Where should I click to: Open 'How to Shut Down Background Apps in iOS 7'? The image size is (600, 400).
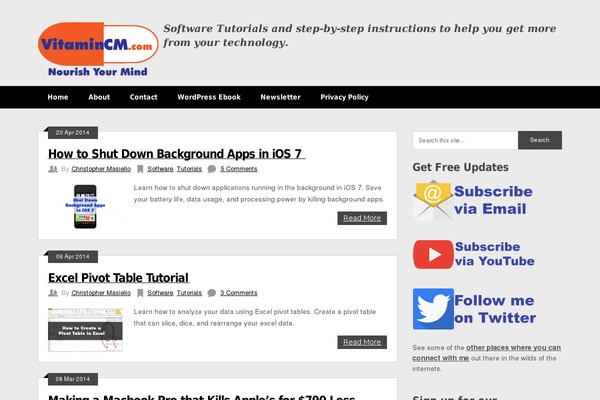(x=176, y=153)
